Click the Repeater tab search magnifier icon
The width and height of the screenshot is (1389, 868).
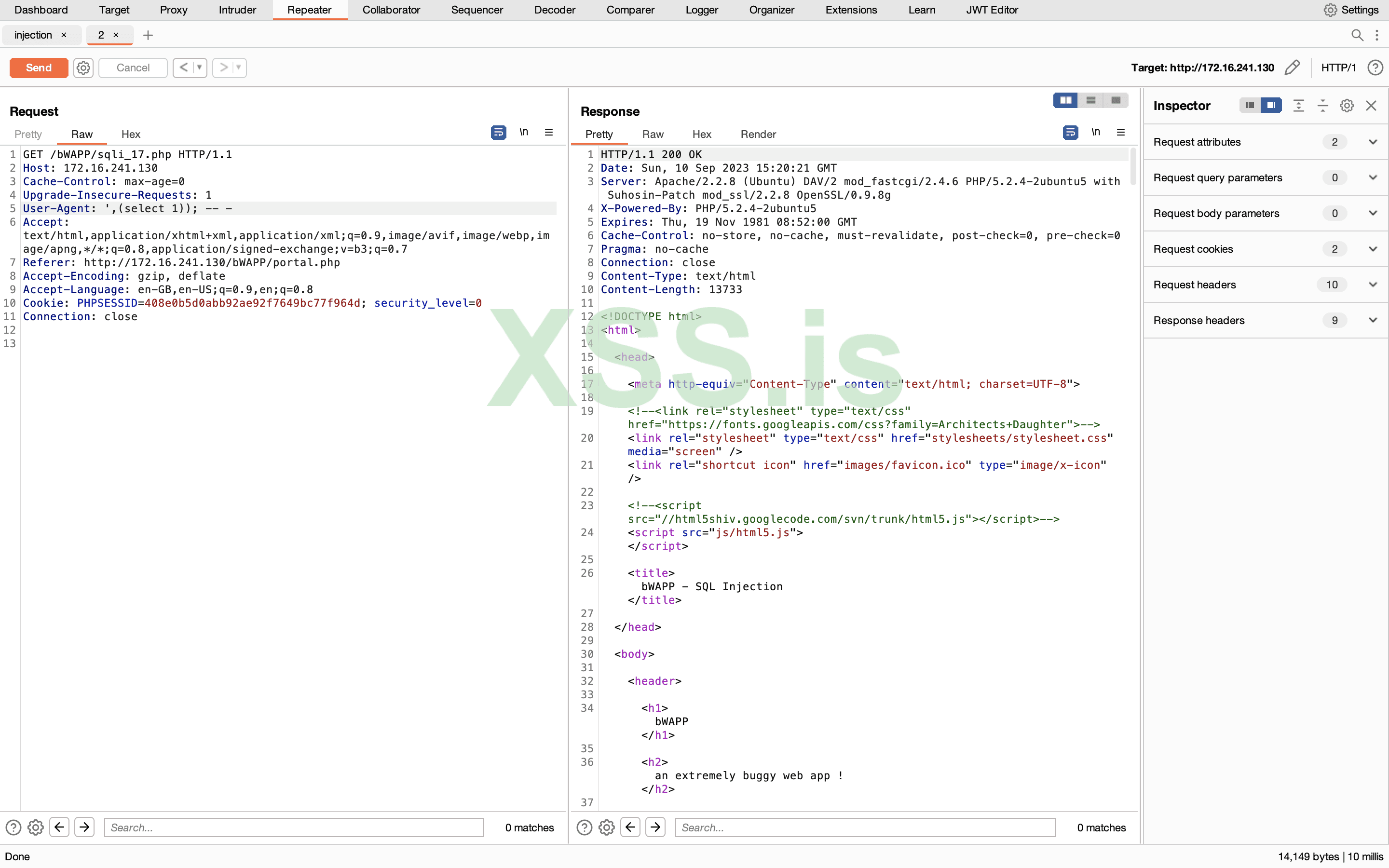tap(1357, 35)
